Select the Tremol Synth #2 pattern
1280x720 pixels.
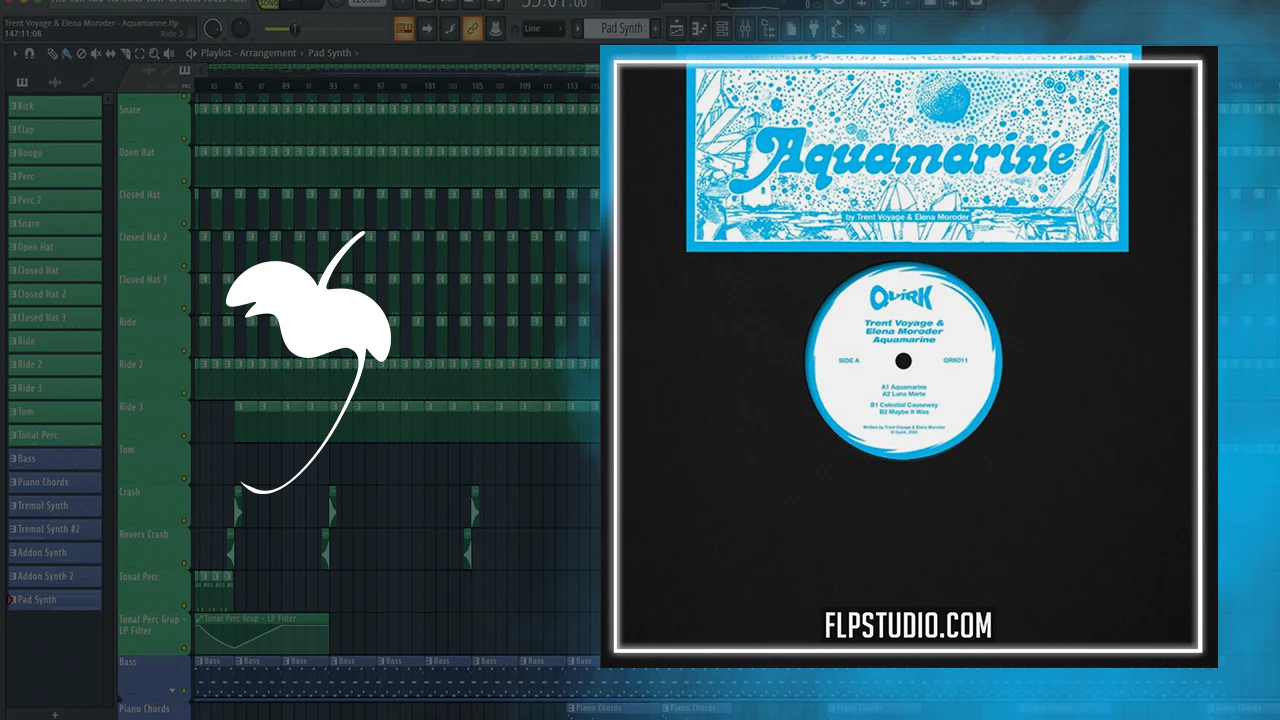click(55, 529)
